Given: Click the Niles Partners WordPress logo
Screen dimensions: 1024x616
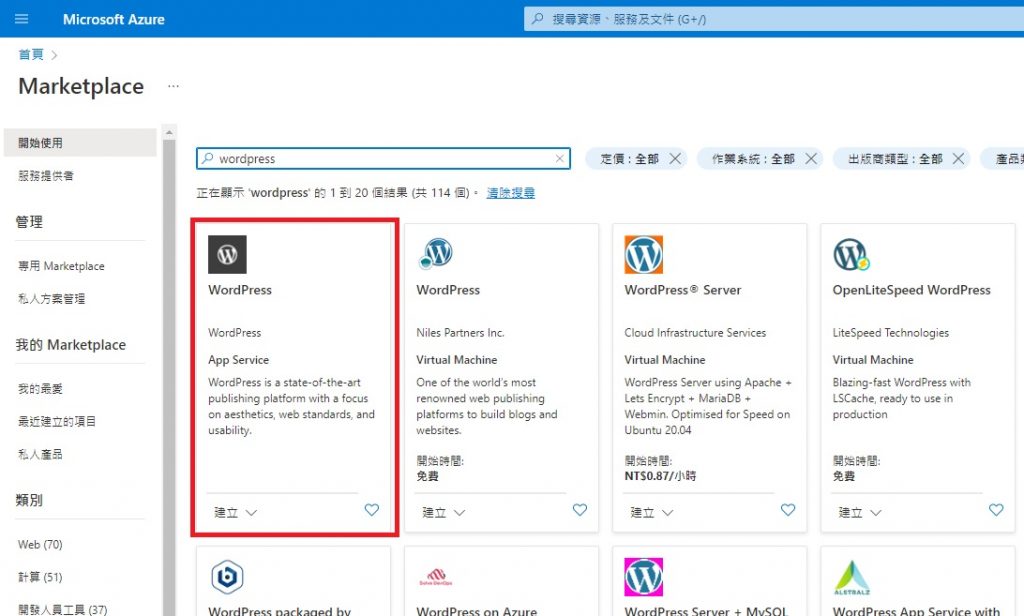Looking at the screenshot, I should pos(436,253).
